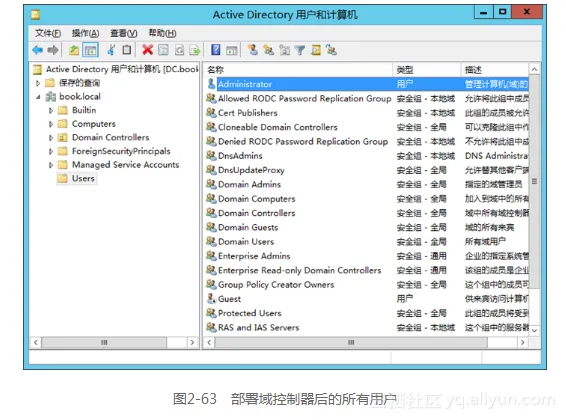Viewport: 566px width, 420px height.
Task: Click the Back arrow toolbar icon
Action: coord(38,50)
